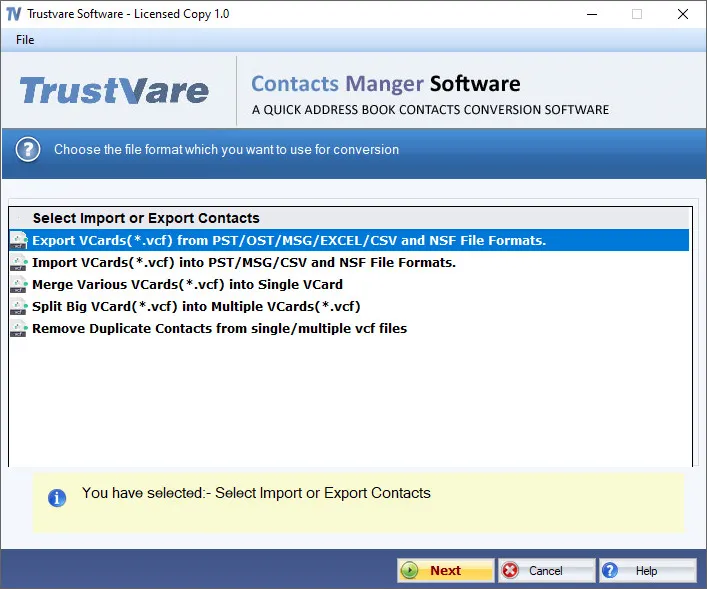Minimize the Trustvare Software window

click(x=592, y=14)
